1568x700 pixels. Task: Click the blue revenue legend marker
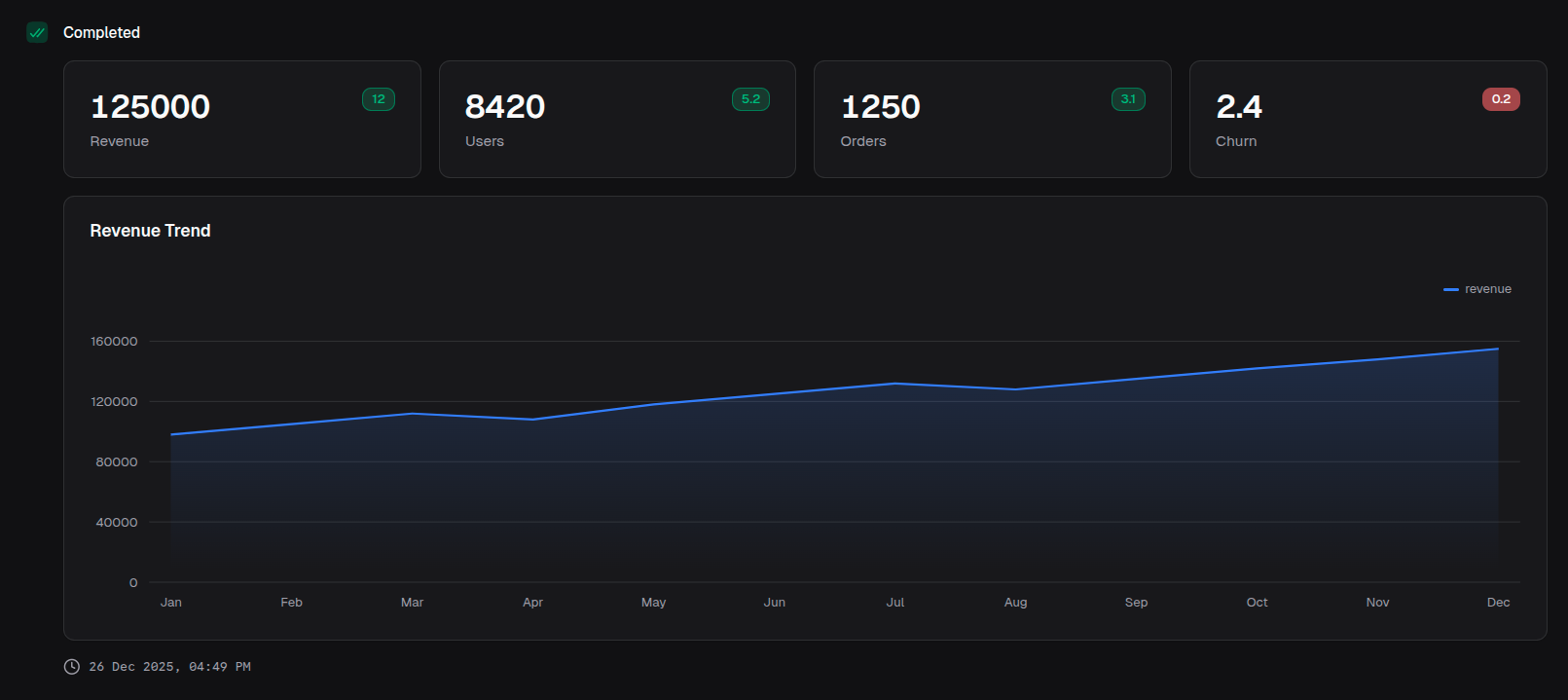pos(1450,290)
